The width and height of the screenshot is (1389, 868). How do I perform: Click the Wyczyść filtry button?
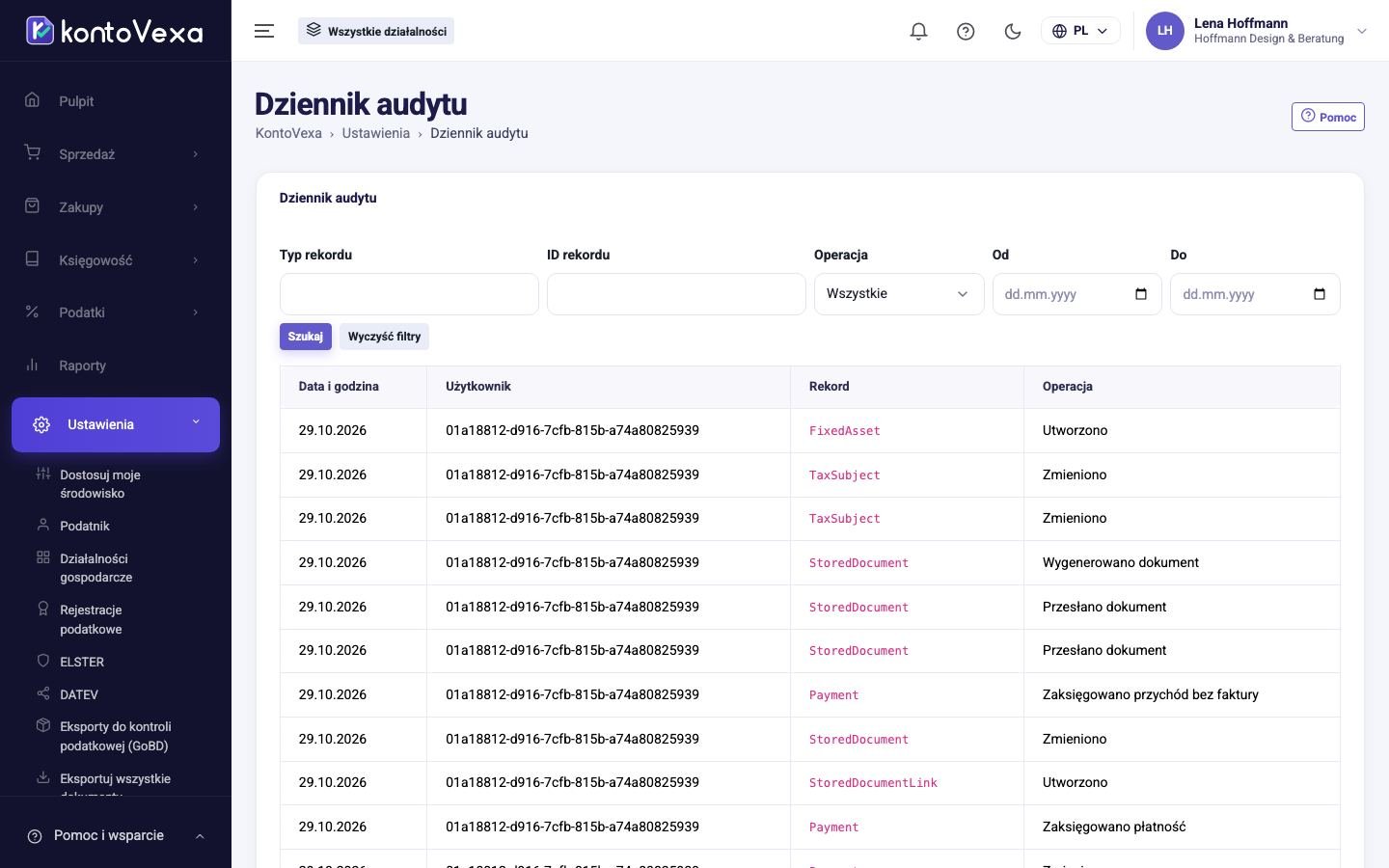point(384,337)
